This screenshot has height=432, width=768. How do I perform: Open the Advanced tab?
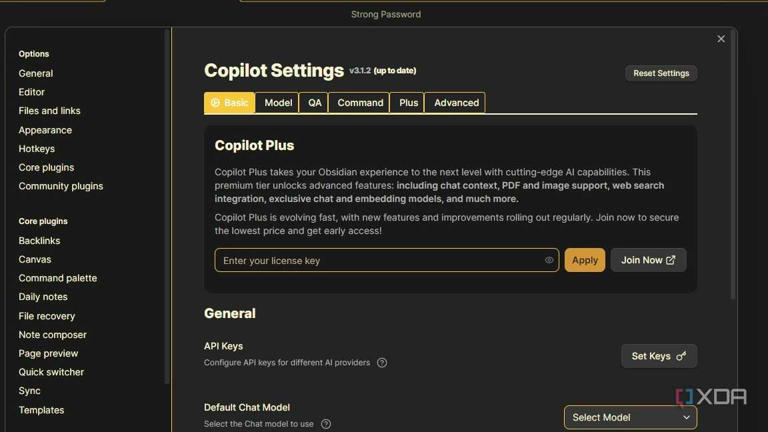(456, 103)
